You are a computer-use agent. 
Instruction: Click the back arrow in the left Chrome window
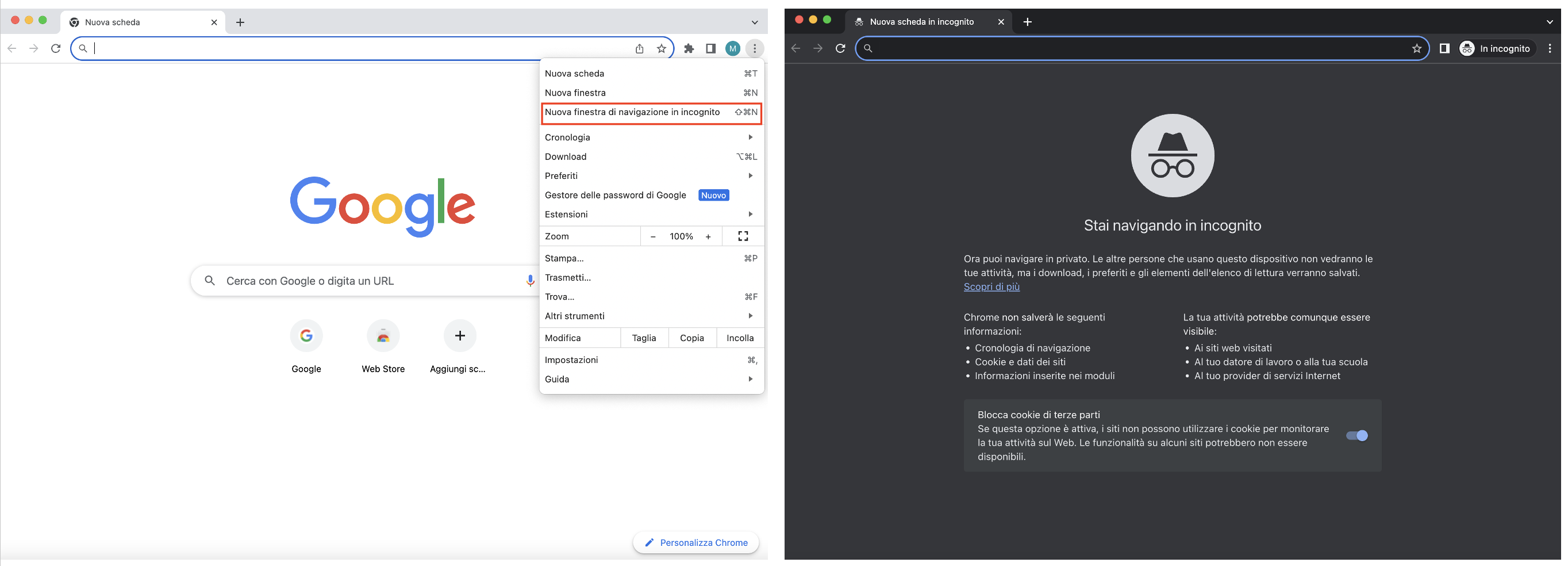[11, 49]
